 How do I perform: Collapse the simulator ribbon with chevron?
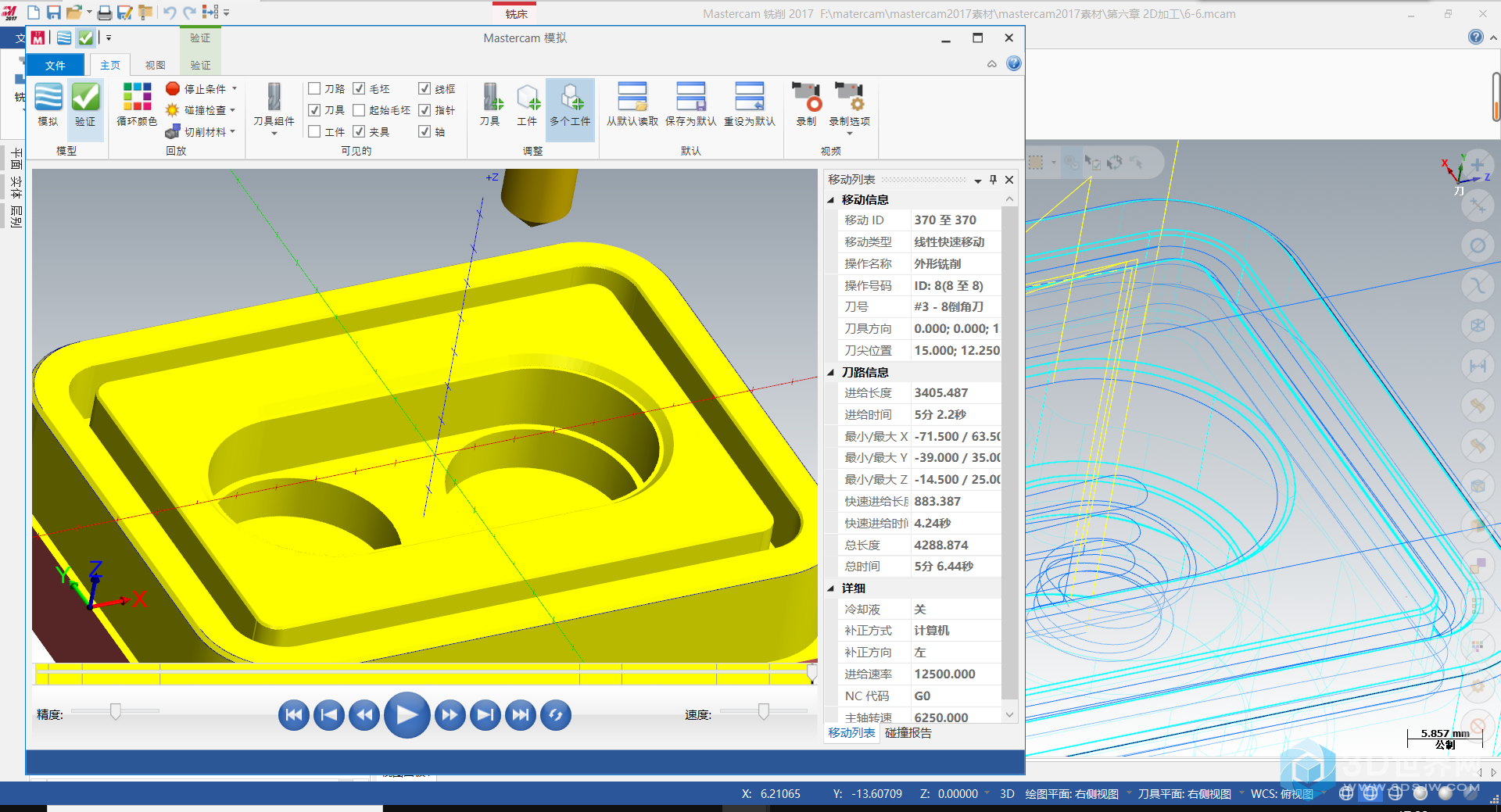[992, 64]
